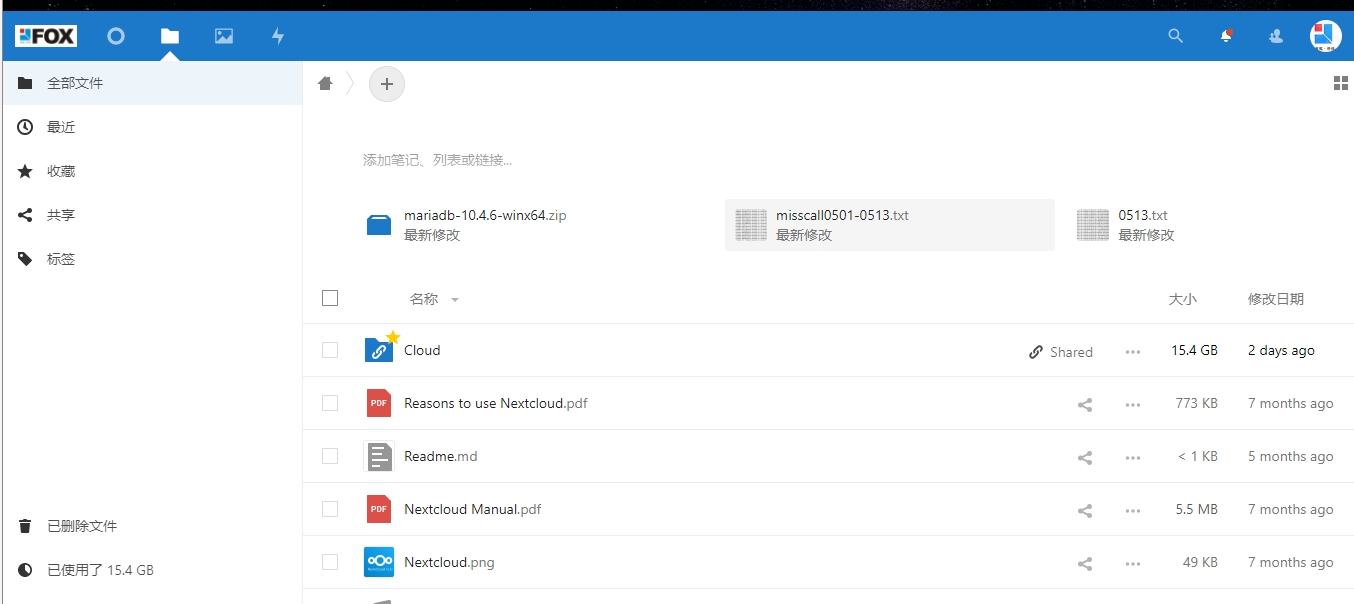Open more actions for Readme.md
The height and width of the screenshot is (604, 1354).
(1133, 458)
